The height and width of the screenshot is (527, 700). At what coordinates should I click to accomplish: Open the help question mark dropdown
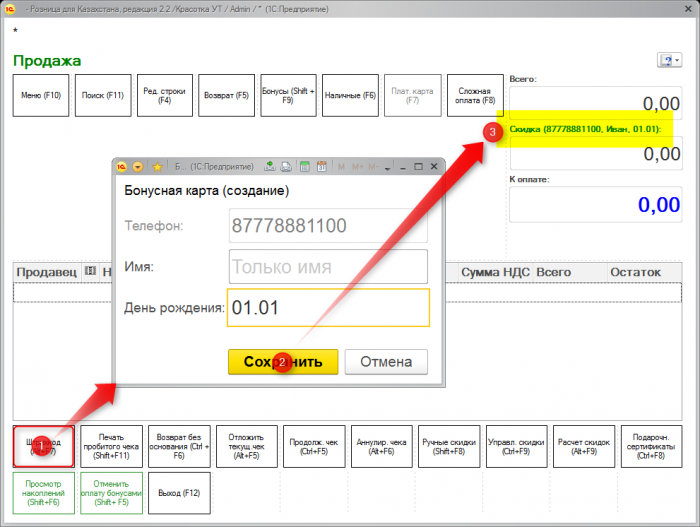[x=669, y=60]
